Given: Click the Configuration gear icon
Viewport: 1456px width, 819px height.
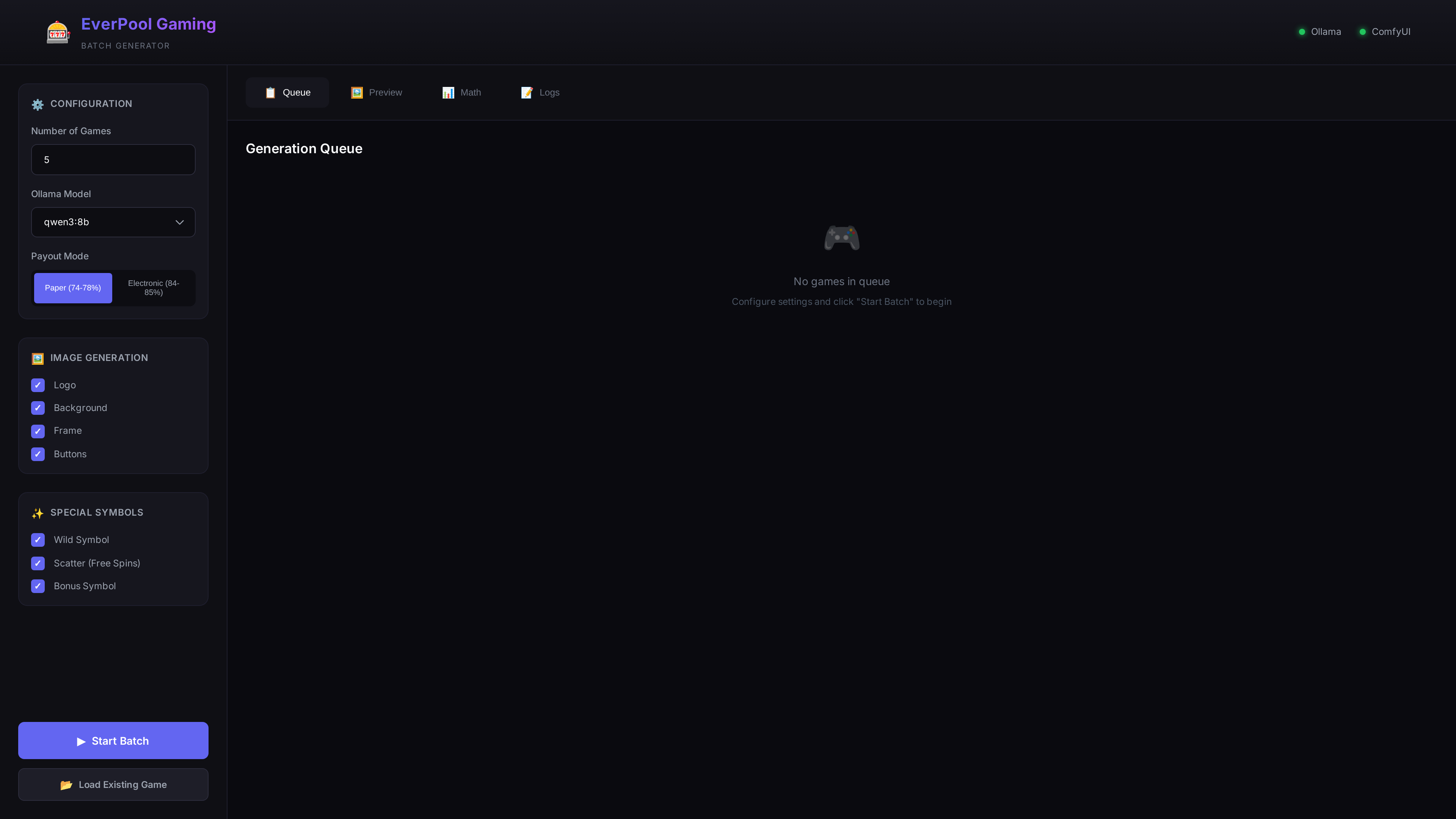Looking at the screenshot, I should pyautogui.click(x=37, y=105).
